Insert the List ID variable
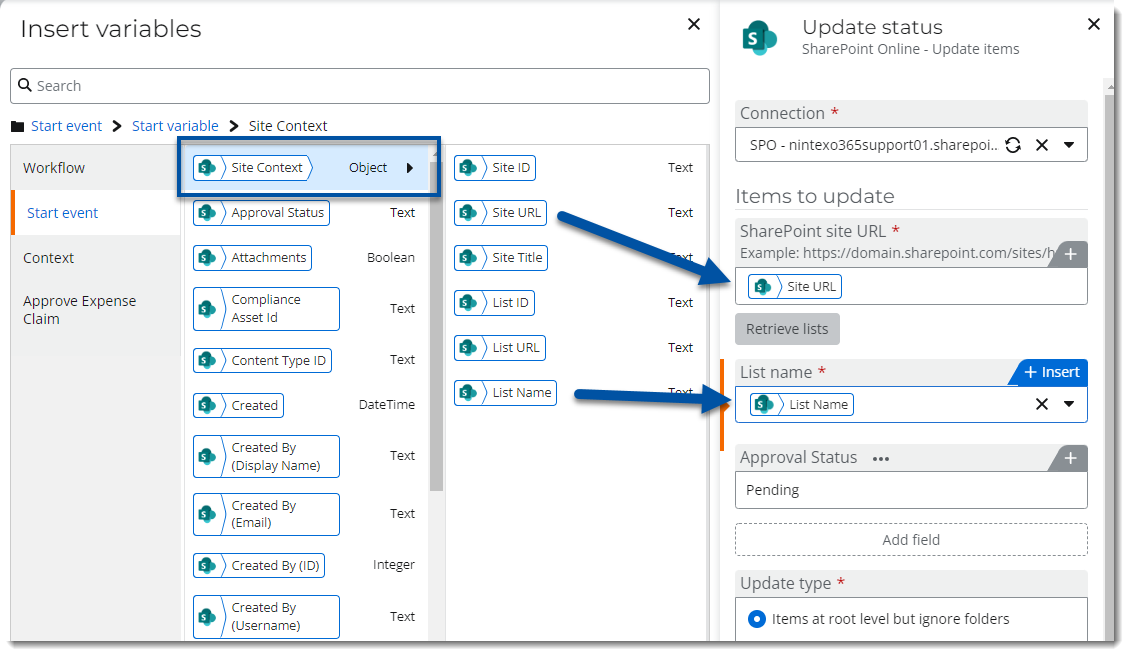This screenshot has height=656, width=1129. click(494, 302)
